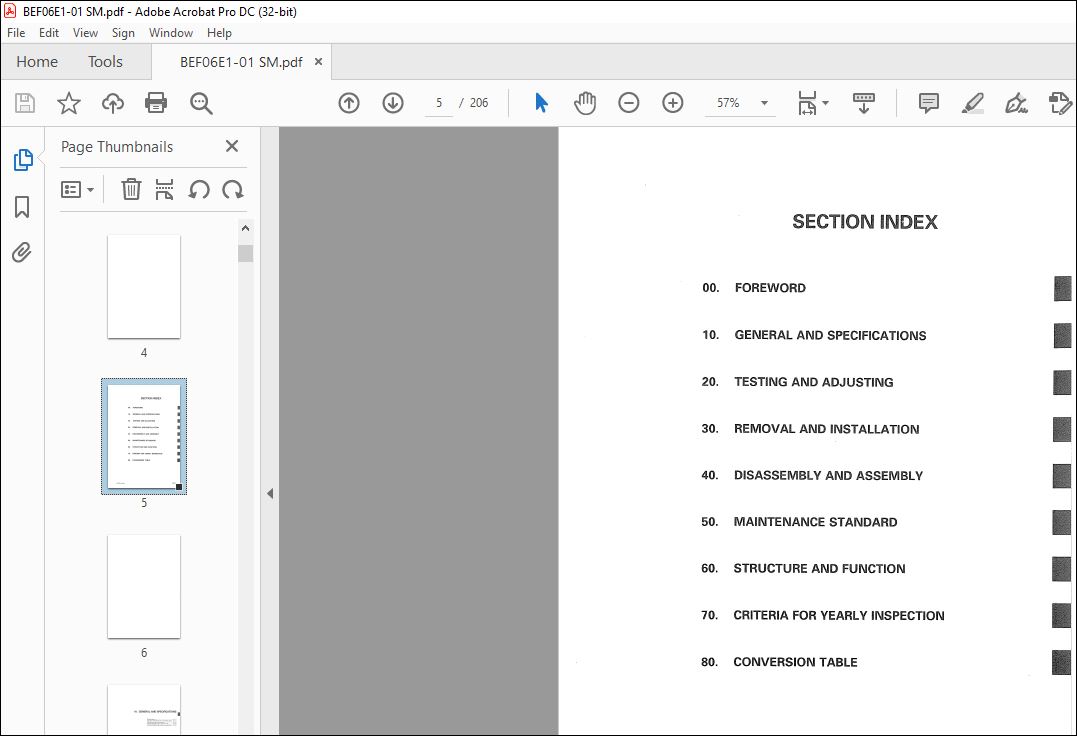This screenshot has width=1077, height=736.
Task: Open the Window menu
Action: tap(170, 33)
